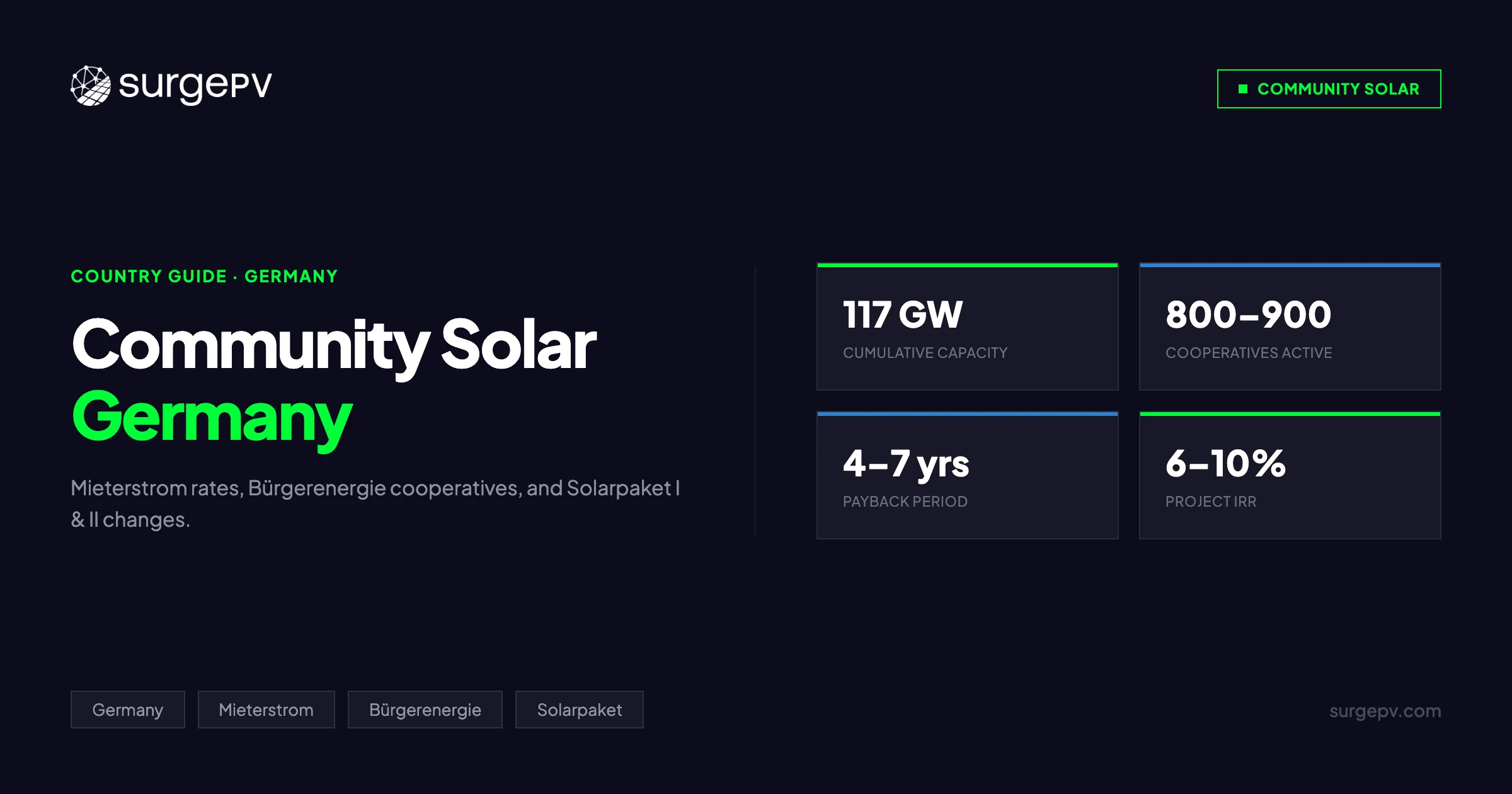Image resolution: width=1512 pixels, height=794 pixels.
Task: Click the SurgePV wordmark text
Action: 195,86
